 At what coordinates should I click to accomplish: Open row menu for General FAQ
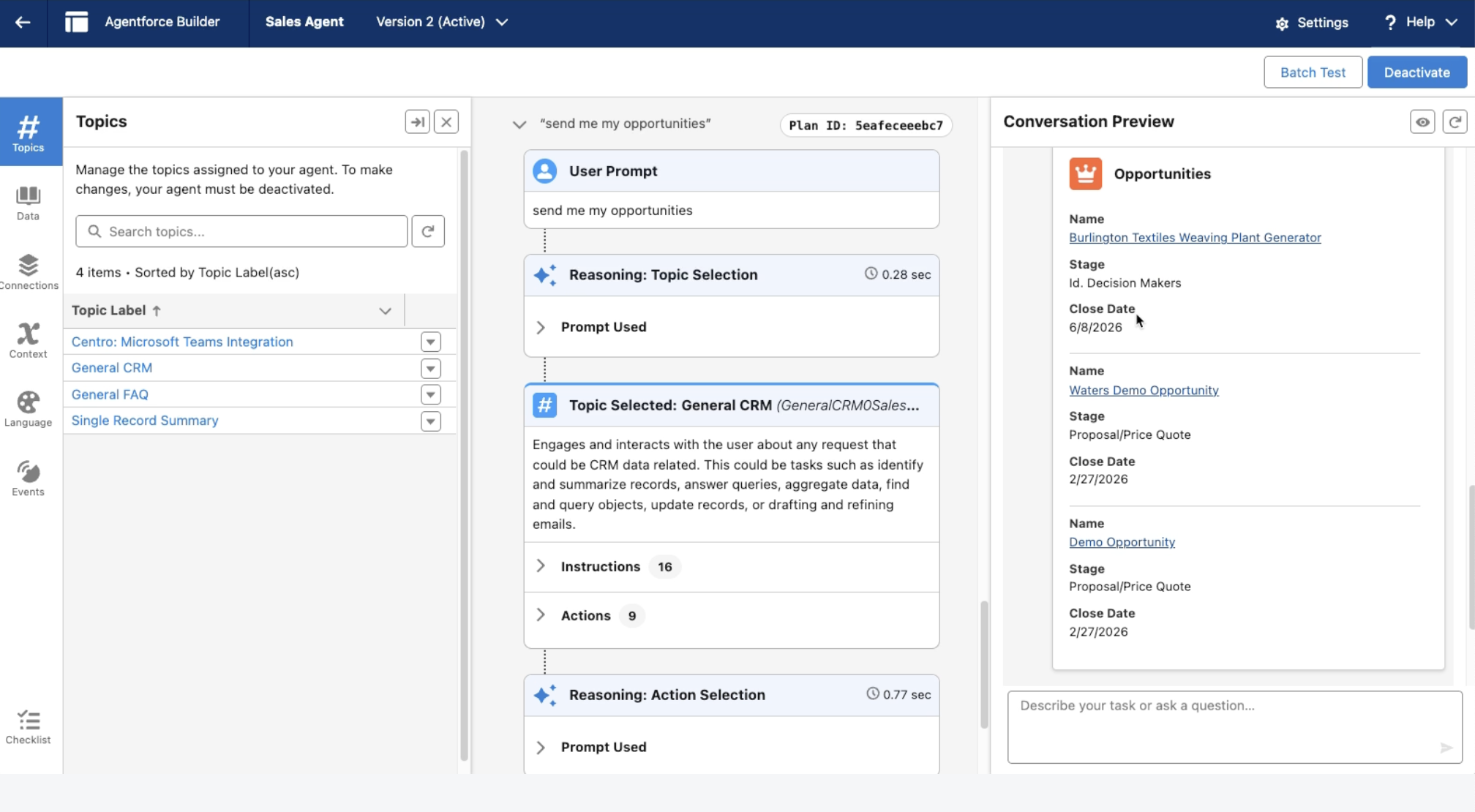[x=431, y=394]
